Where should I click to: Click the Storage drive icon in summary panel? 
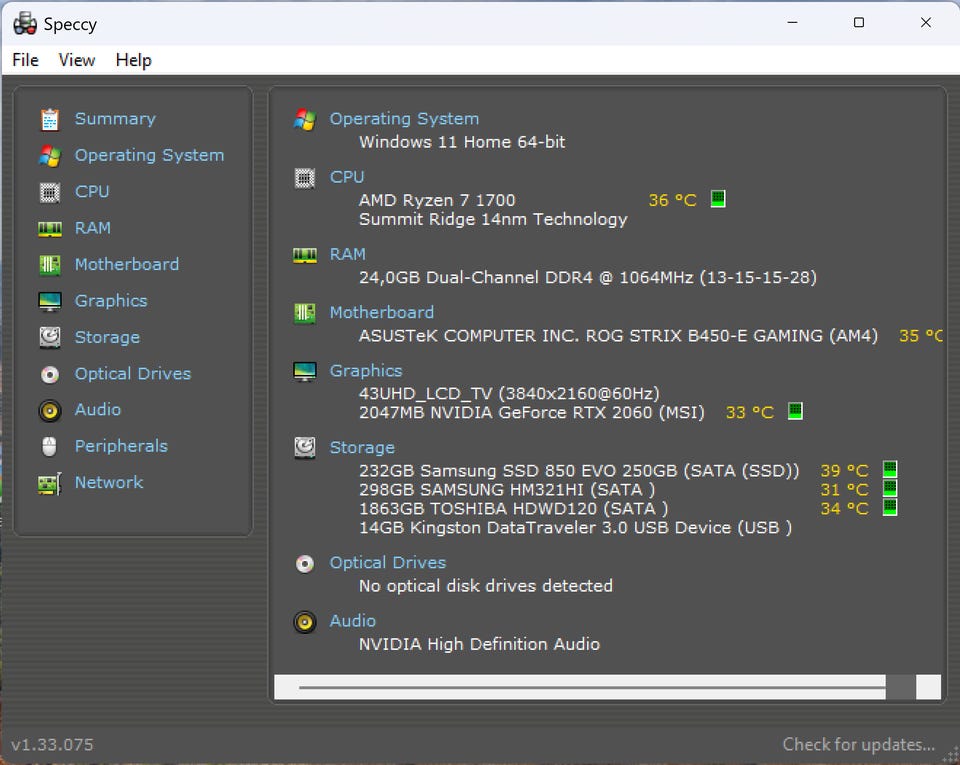304,448
